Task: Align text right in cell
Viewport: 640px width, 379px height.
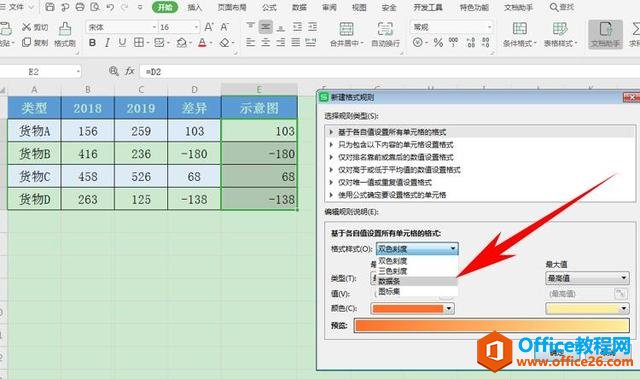Action: [x=281, y=42]
